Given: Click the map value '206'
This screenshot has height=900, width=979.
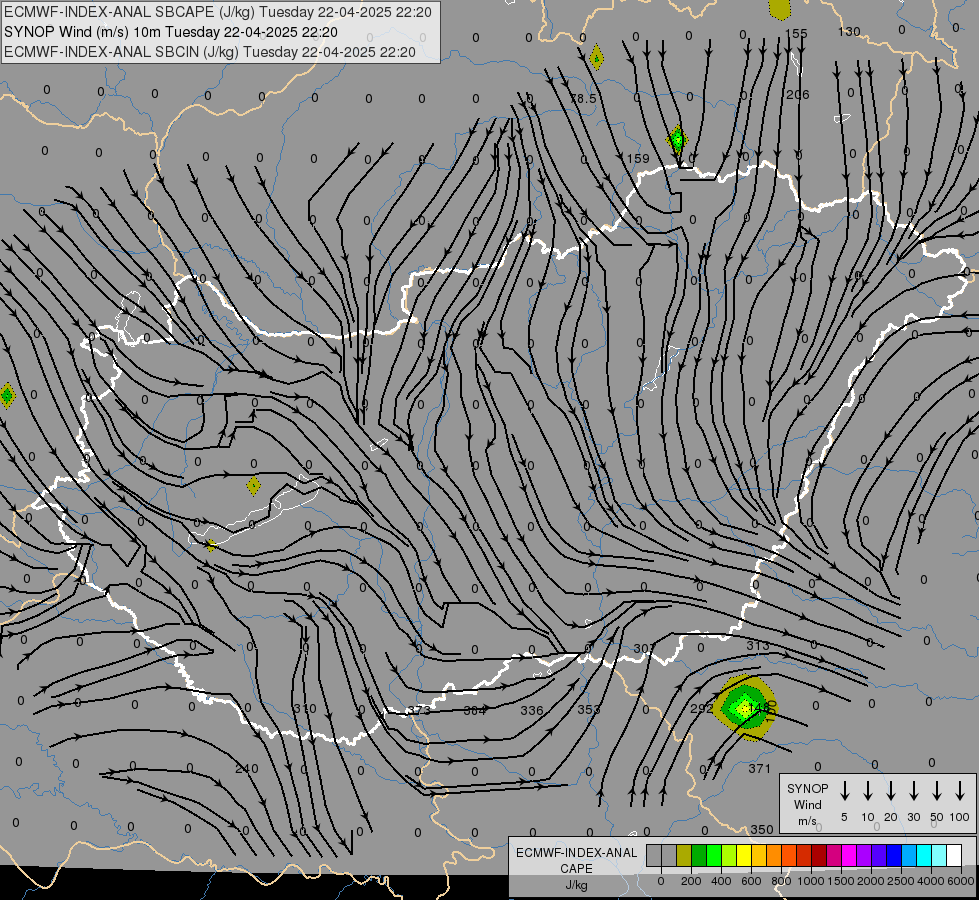Looking at the screenshot, I should 797,94.
